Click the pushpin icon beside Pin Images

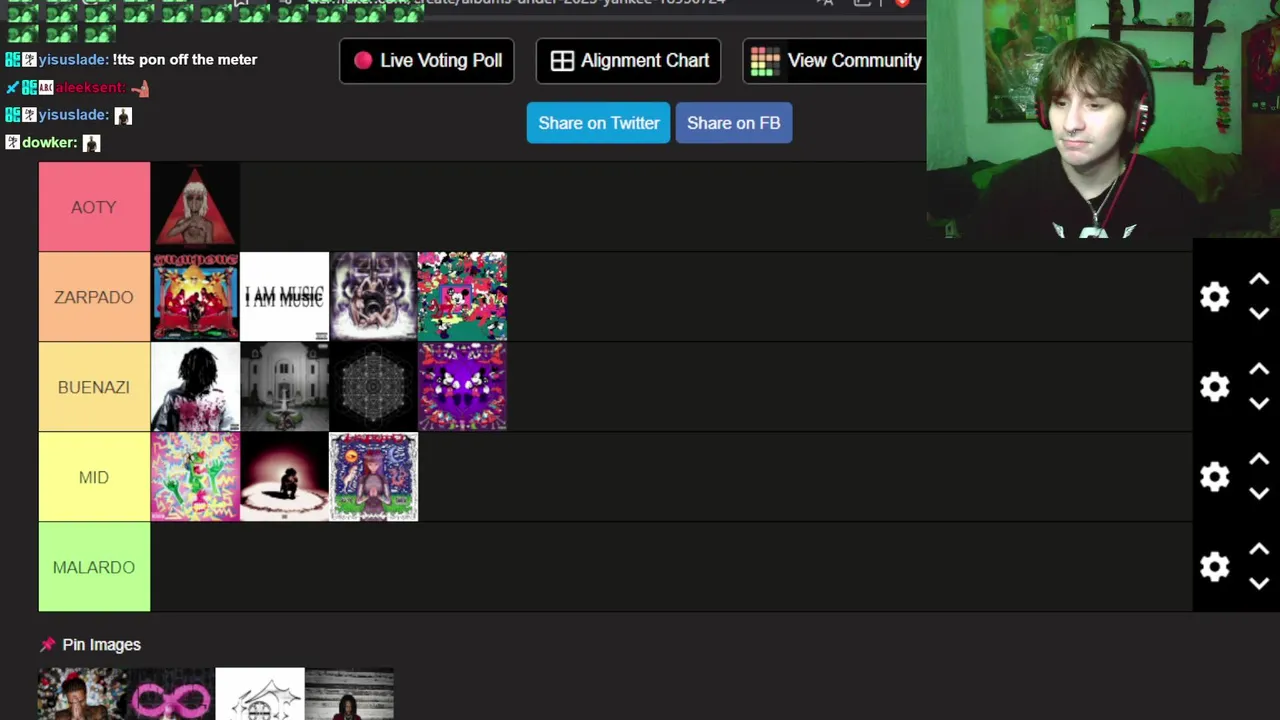tap(47, 645)
